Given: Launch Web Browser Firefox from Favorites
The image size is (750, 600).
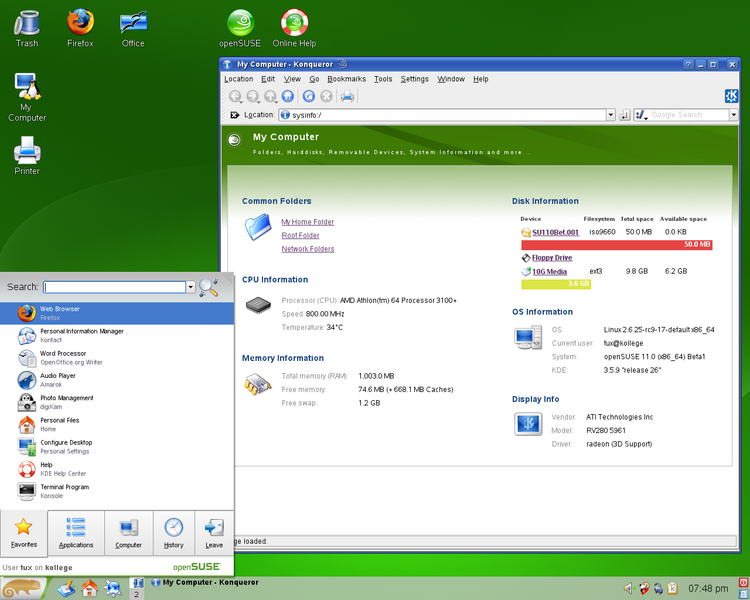Looking at the screenshot, I should tap(117, 313).
